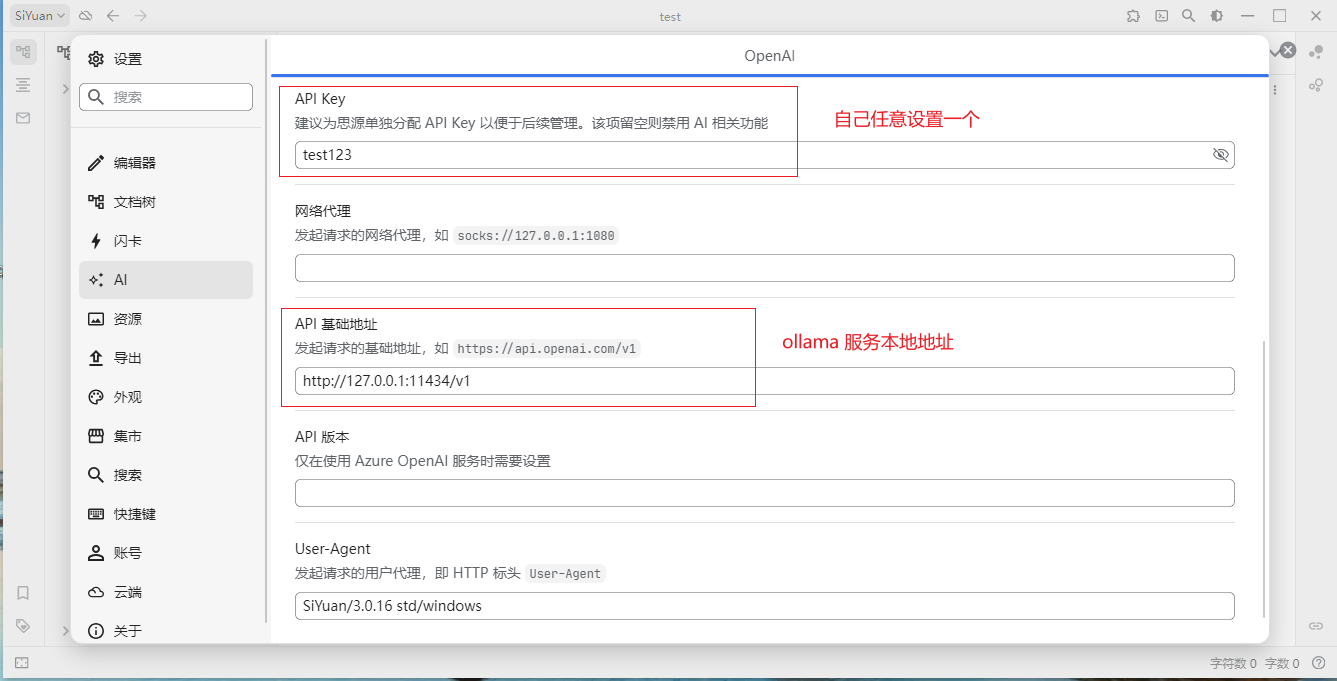The image size is (1337, 681).
Task: Click the help icon in status bar
Action: click(1318, 663)
